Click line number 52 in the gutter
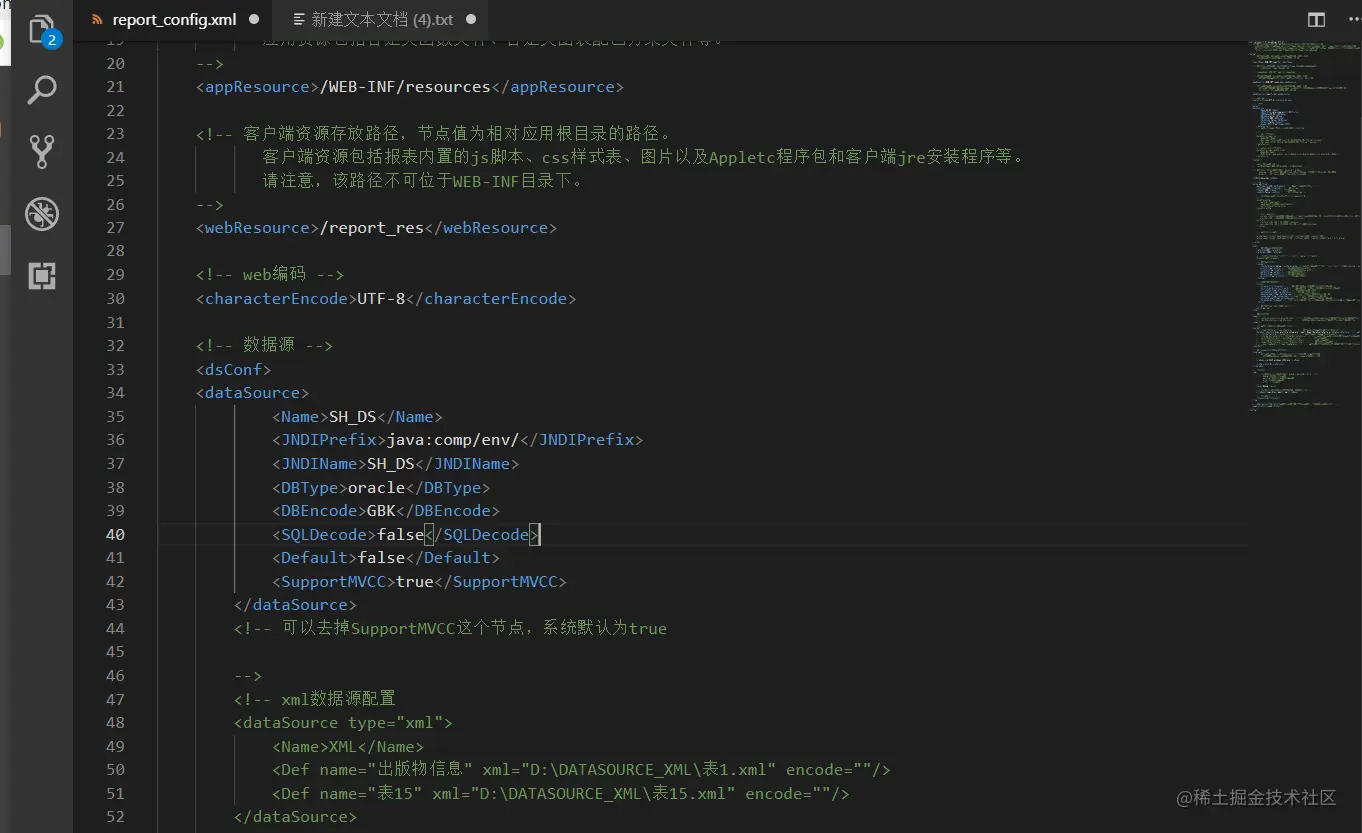Image resolution: width=1362 pixels, height=833 pixels. [x=115, y=817]
